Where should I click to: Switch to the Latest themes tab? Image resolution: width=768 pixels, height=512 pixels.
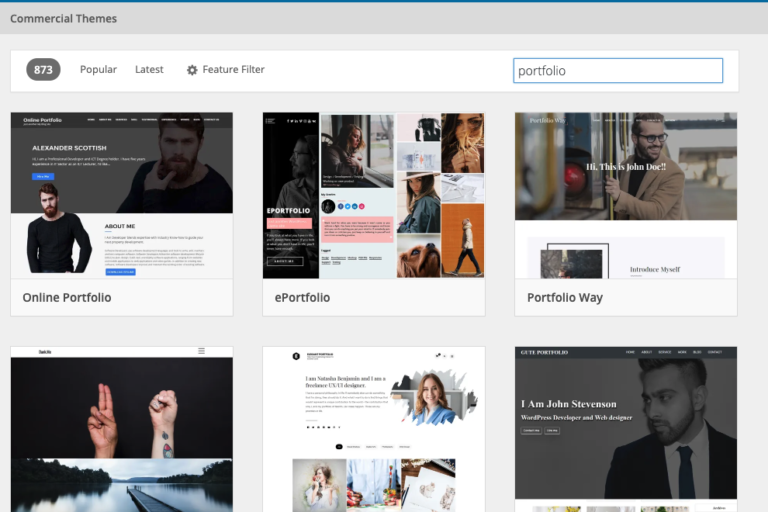coord(149,70)
